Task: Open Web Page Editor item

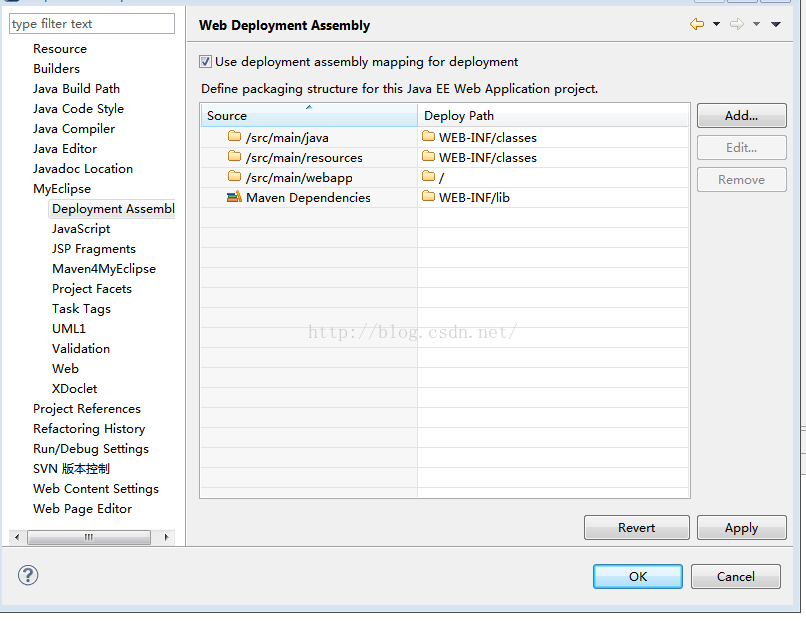Action: tap(83, 509)
